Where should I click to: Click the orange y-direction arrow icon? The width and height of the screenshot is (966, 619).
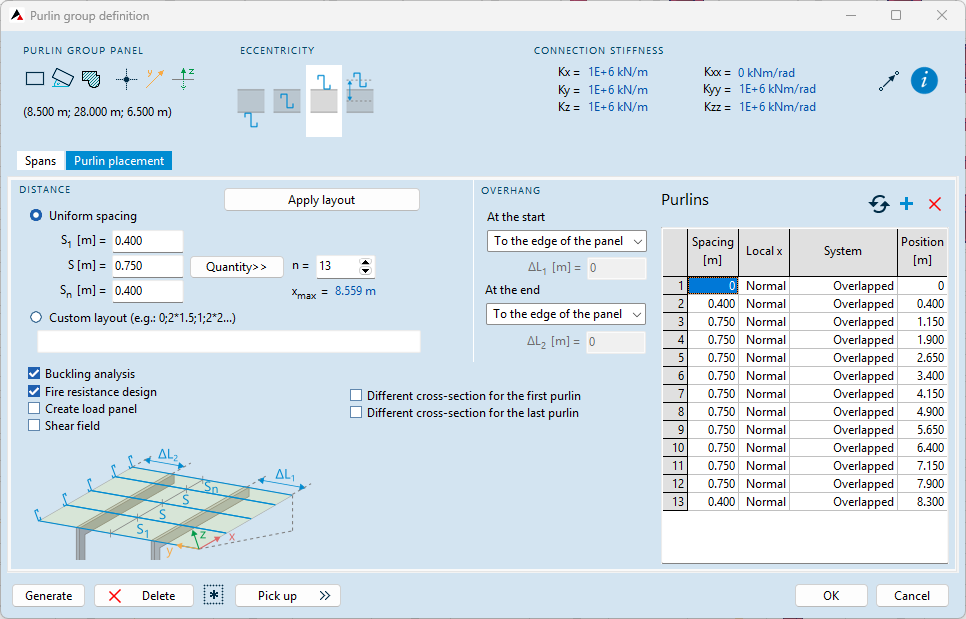[x=155, y=78]
